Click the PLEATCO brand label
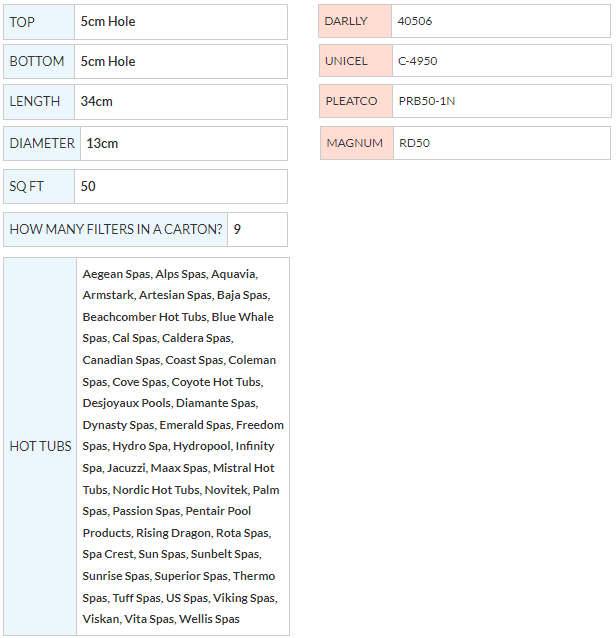 (354, 101)
